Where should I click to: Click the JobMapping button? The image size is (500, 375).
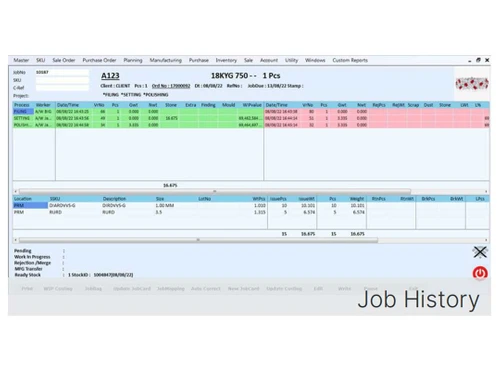171,289
